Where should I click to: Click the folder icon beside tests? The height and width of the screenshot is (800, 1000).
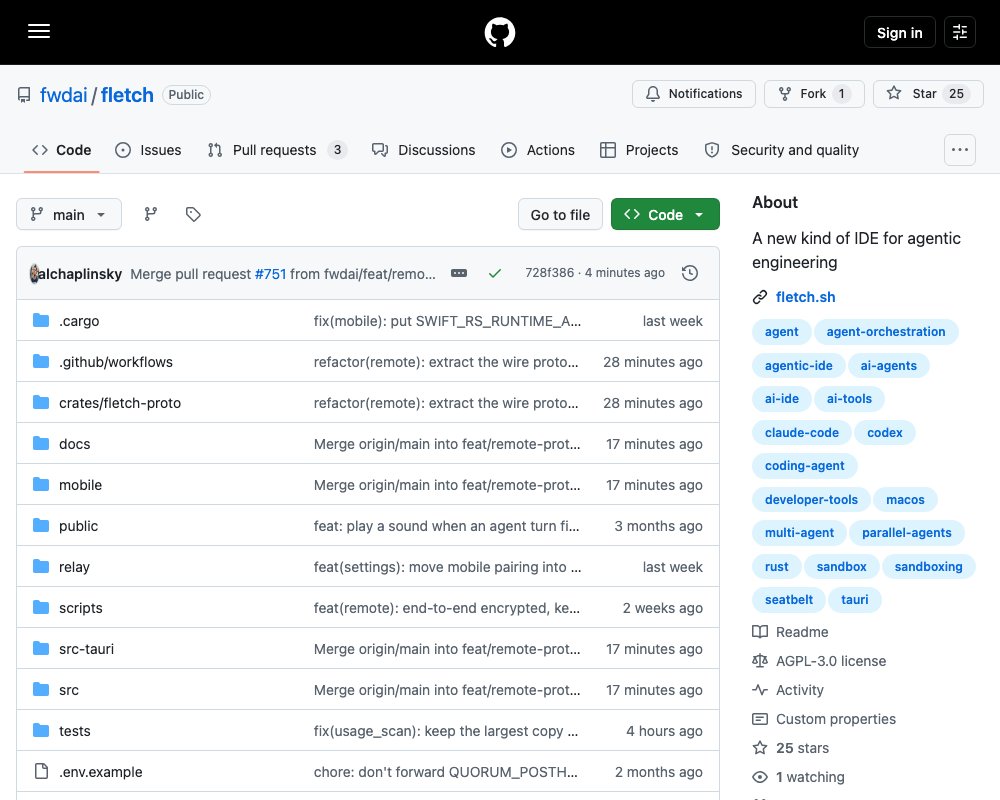coord(41,730)
